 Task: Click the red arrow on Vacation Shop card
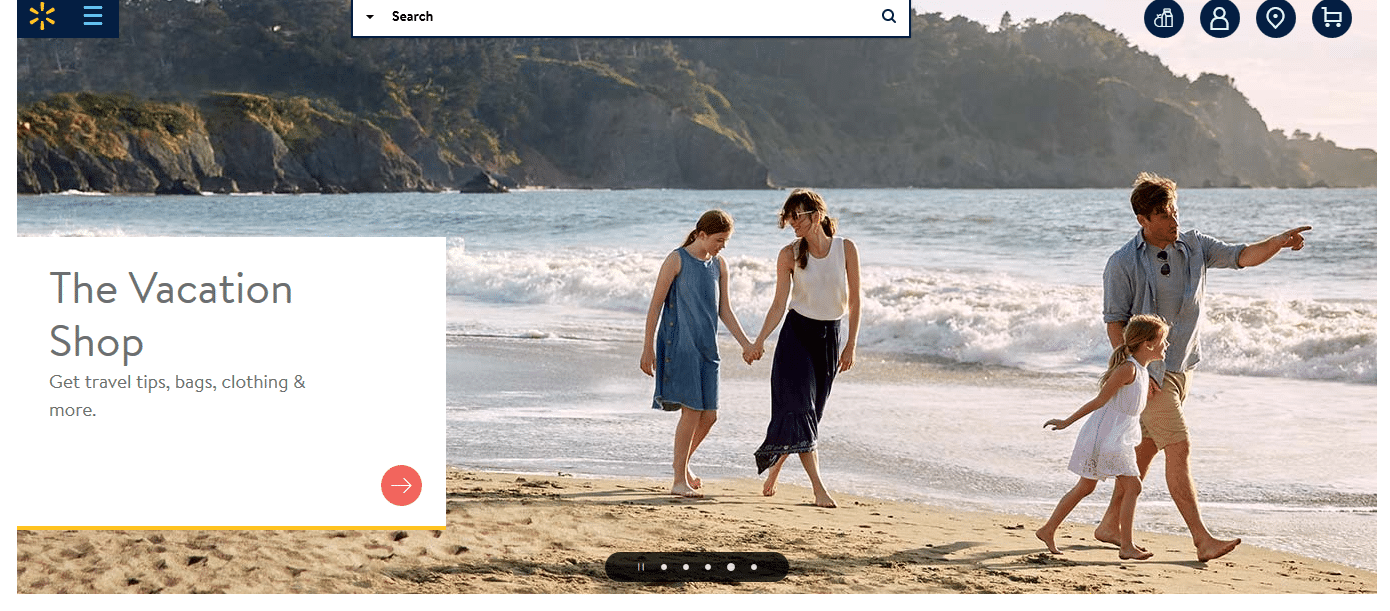pos(401,486)
